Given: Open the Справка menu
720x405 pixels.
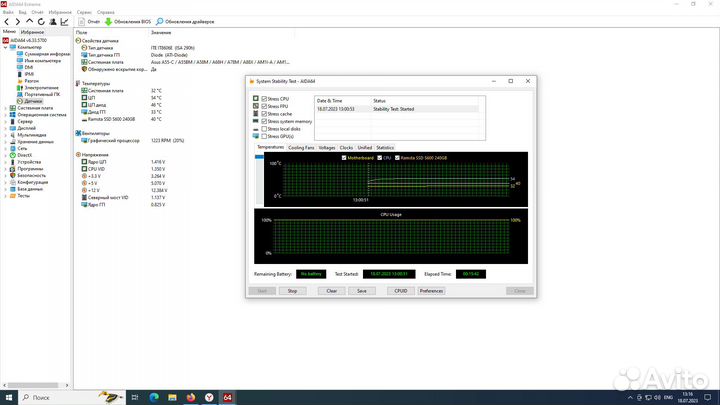Looking at the screenshot, I should pyautogui.click(x=106, y=12).
